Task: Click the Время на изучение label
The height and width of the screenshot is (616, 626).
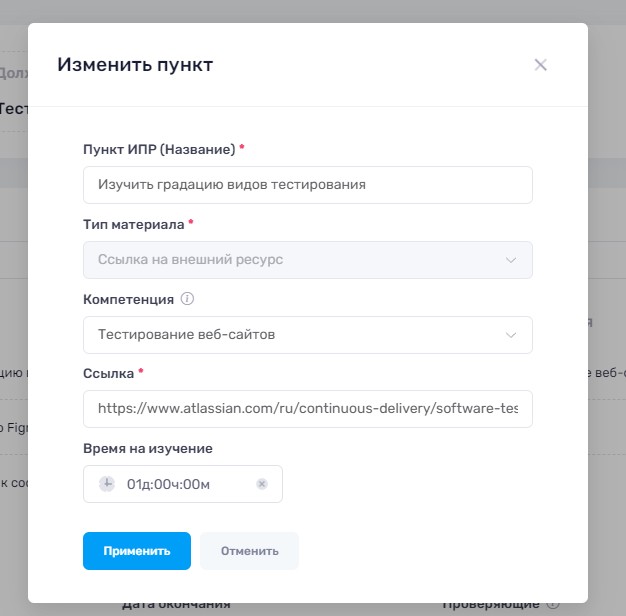Action: [147, 448]
